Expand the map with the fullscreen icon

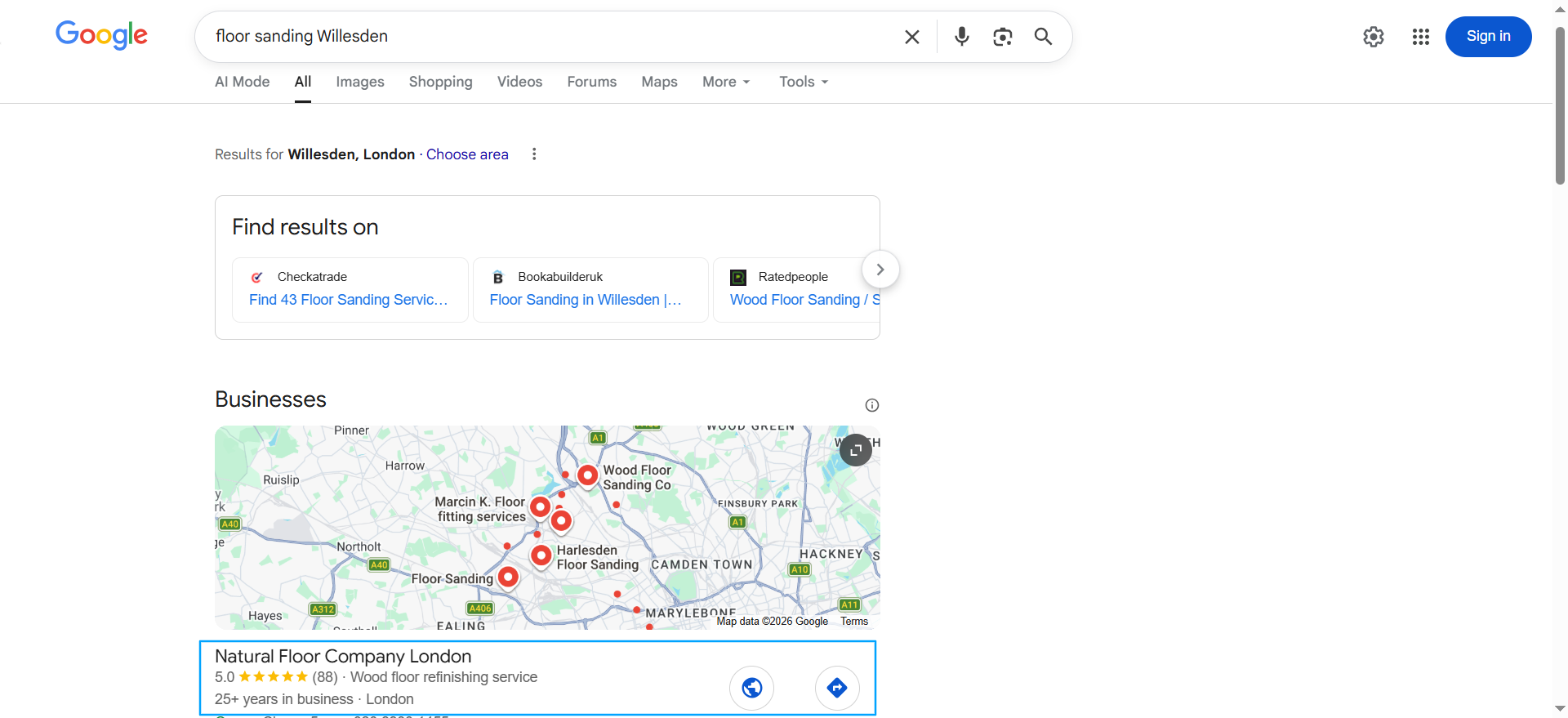[x=856, y=450]
